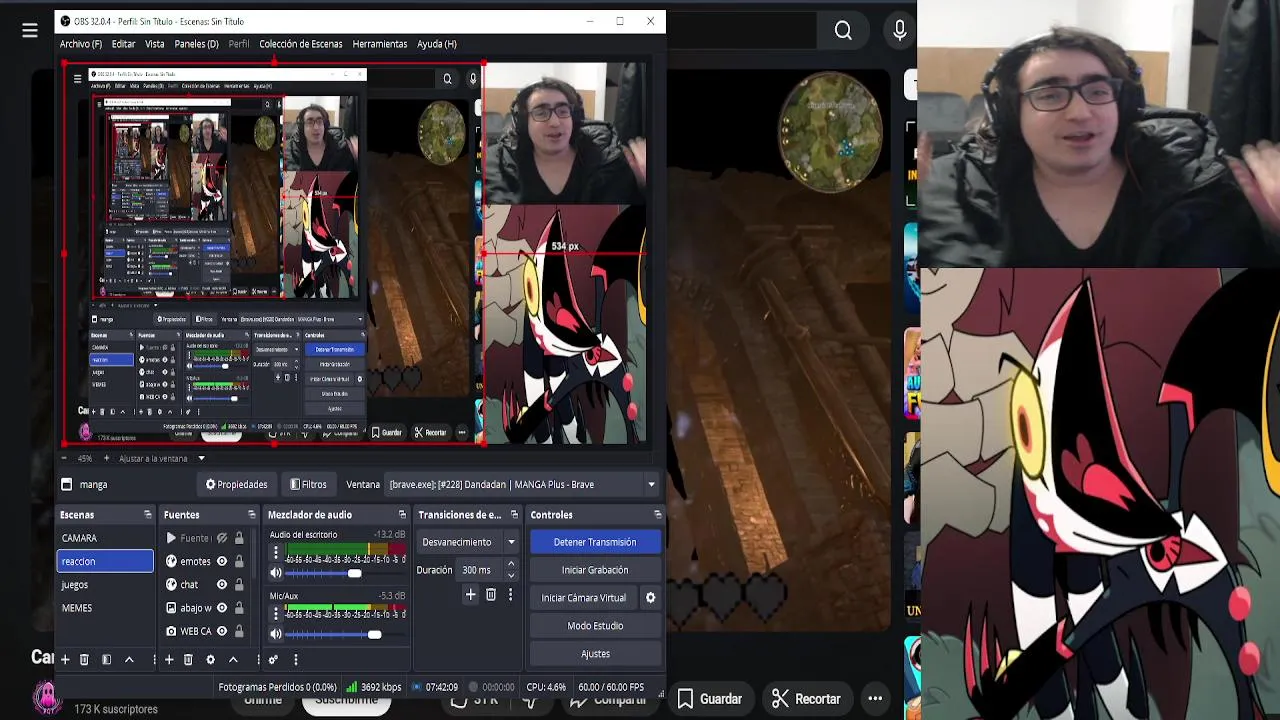Click the Duración 300 ms field
The image size is (1280, 720).
coord(480,571)
